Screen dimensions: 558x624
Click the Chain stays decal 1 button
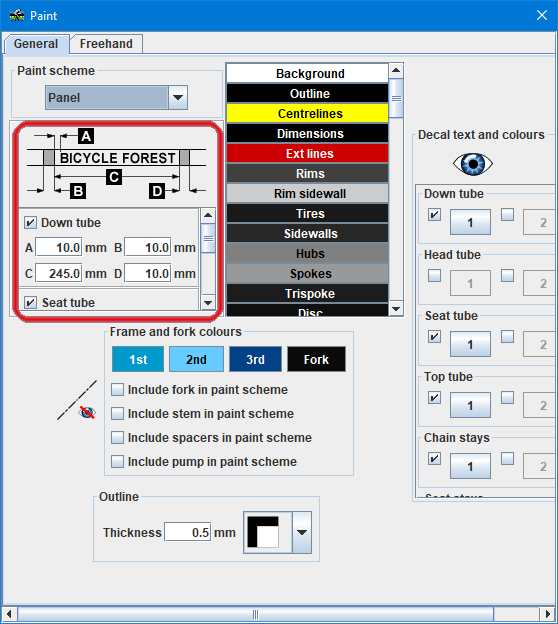point(470,466)
